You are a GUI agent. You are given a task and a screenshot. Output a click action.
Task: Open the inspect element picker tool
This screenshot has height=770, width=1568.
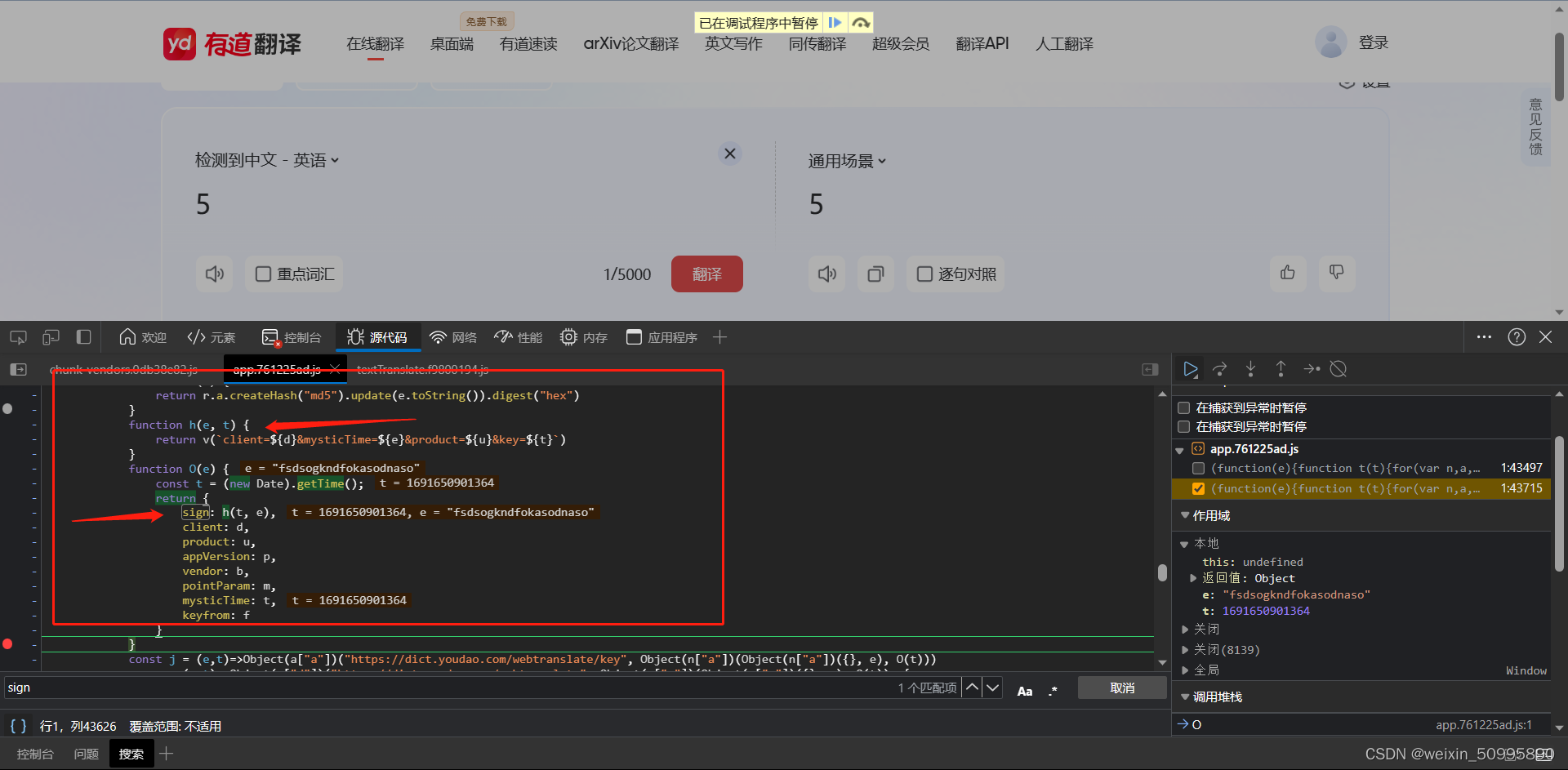(18, 337)
